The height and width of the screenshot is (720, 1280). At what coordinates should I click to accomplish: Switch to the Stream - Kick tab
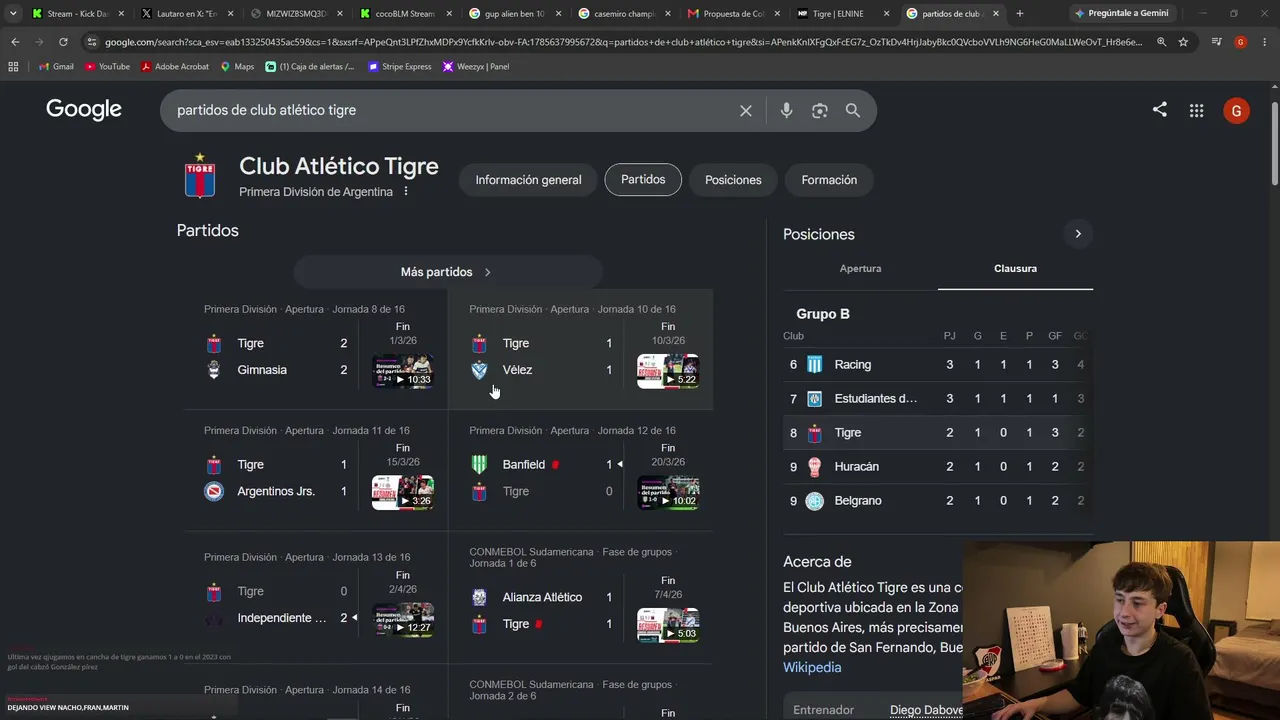(78, 14)
